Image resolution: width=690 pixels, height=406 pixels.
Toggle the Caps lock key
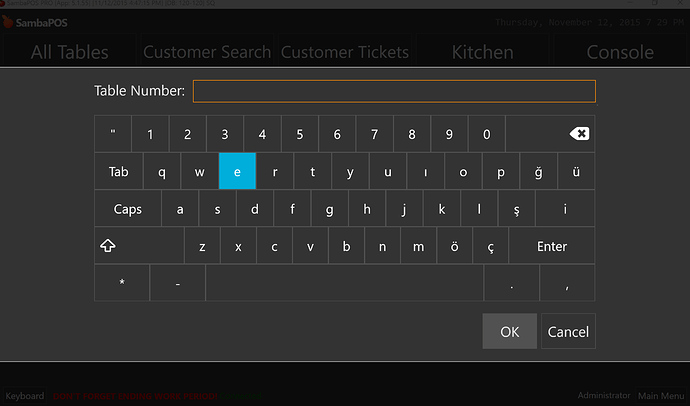(x=128, y=209)
